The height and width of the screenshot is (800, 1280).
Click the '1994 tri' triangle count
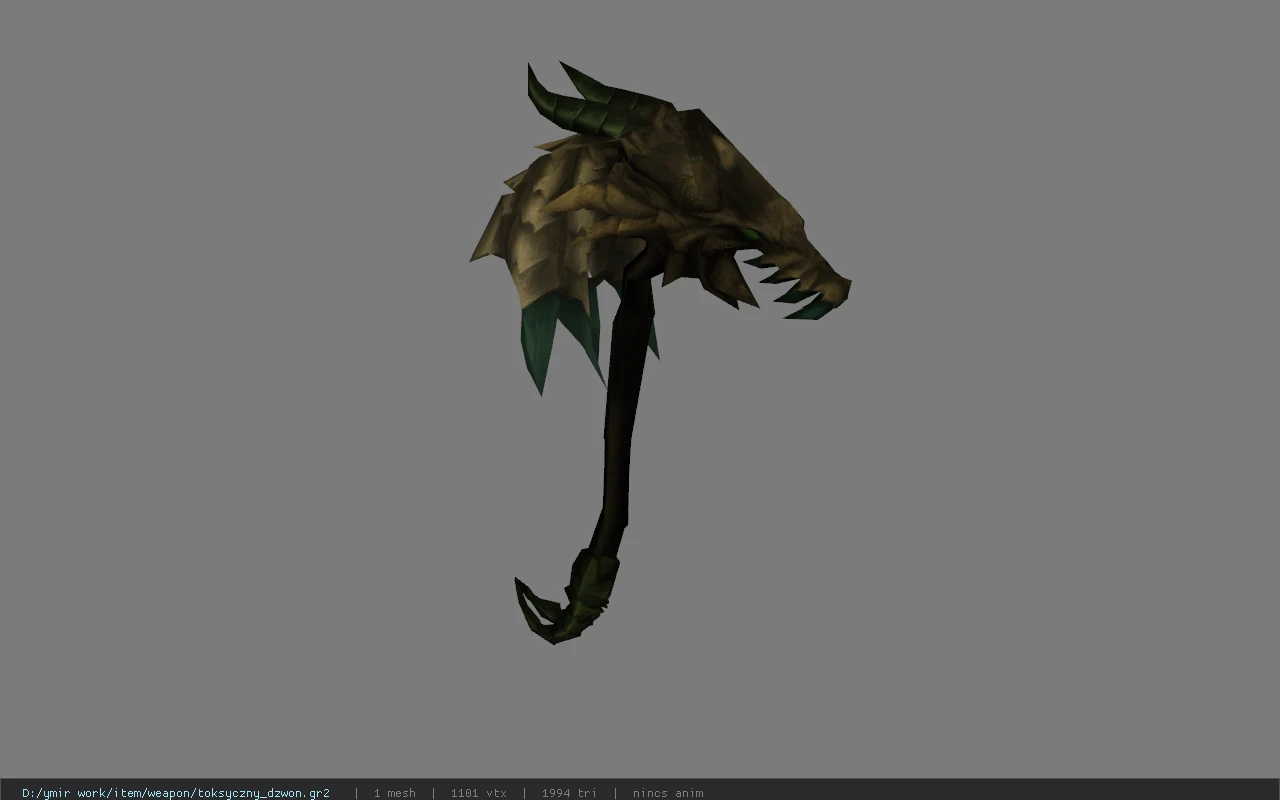tap(569, 793)
